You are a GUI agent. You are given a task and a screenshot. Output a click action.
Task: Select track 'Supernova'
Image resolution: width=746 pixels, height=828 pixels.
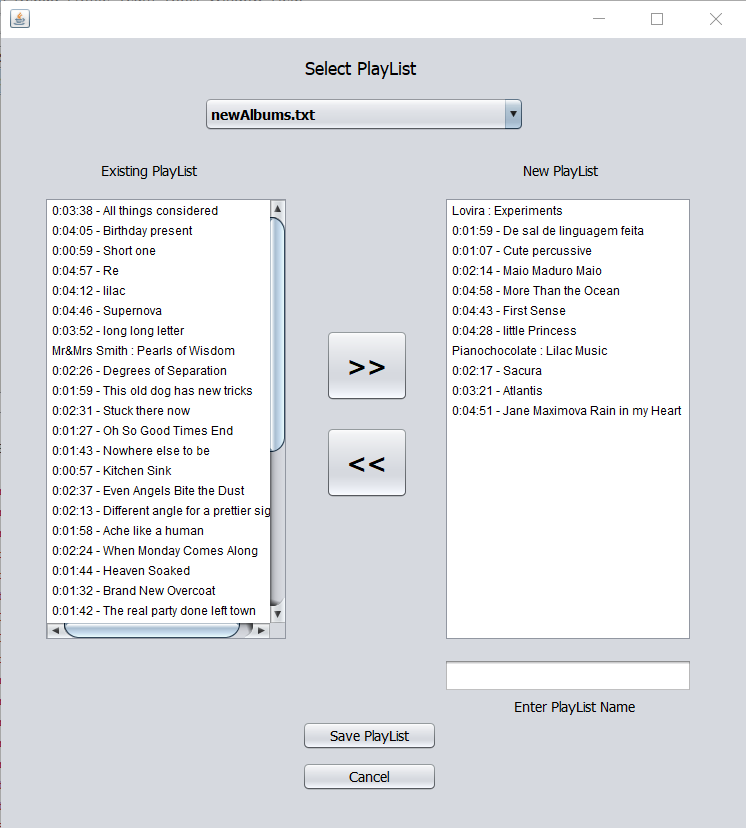point(158,311)
